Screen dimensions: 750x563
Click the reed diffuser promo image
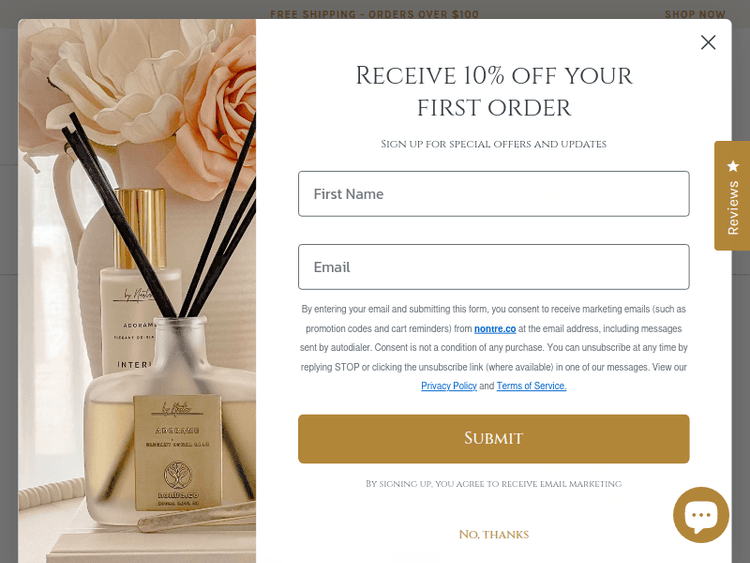coord(137,291)
